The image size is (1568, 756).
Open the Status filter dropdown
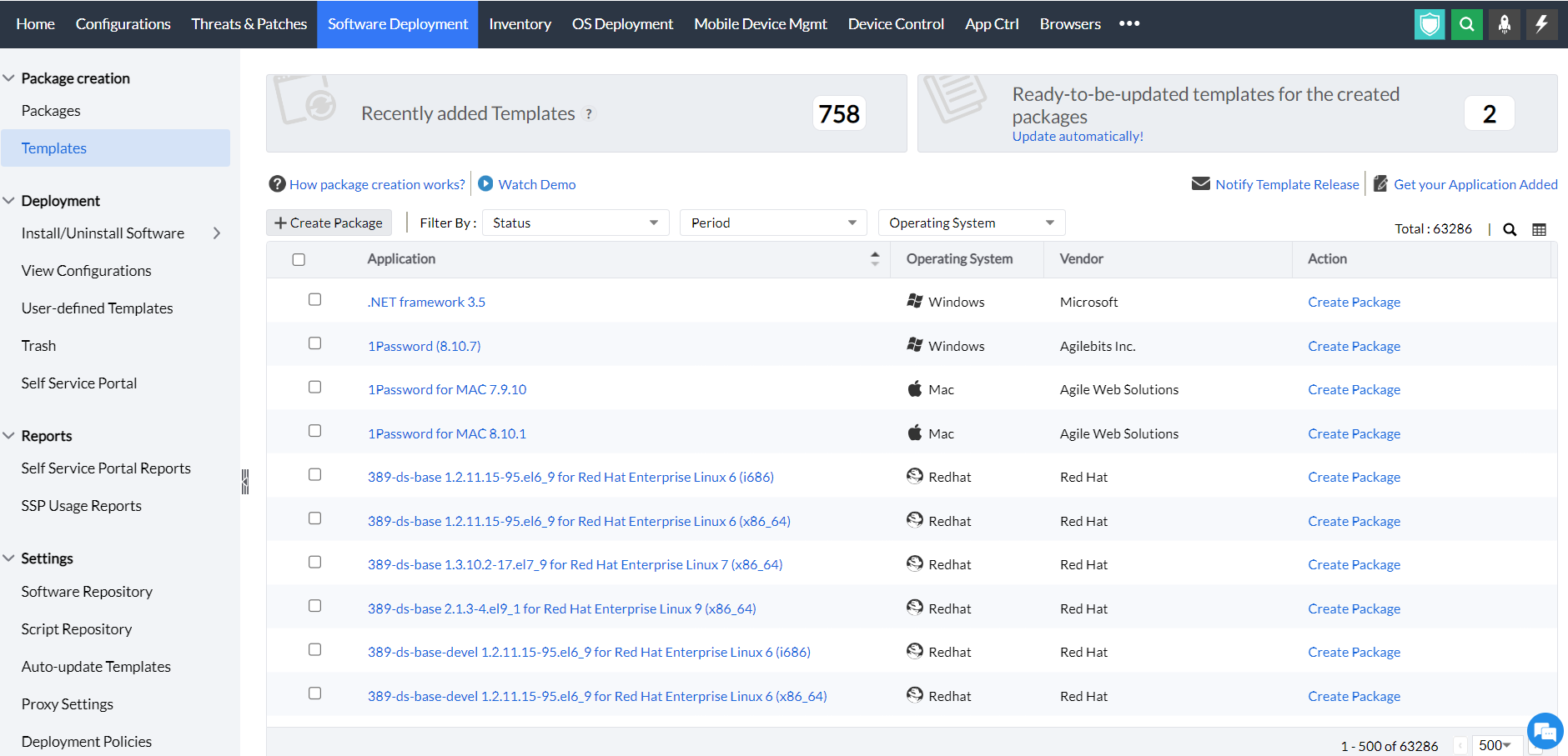point(575,223)
